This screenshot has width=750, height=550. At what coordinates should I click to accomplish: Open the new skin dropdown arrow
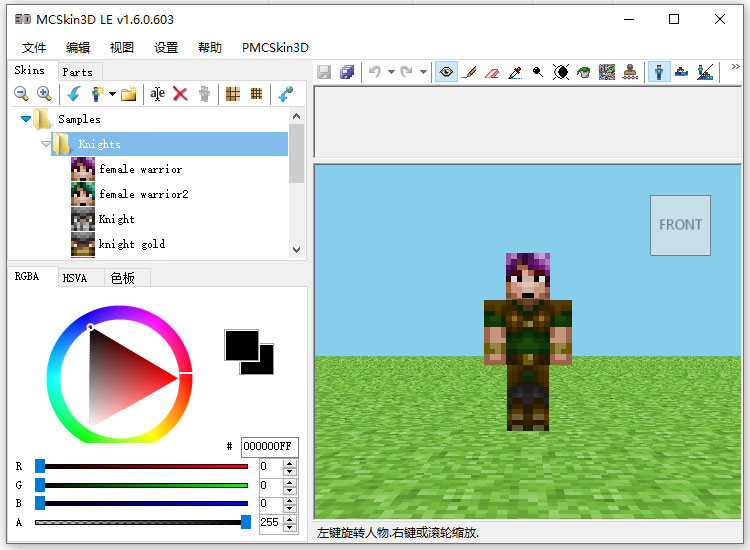[112, 94]
